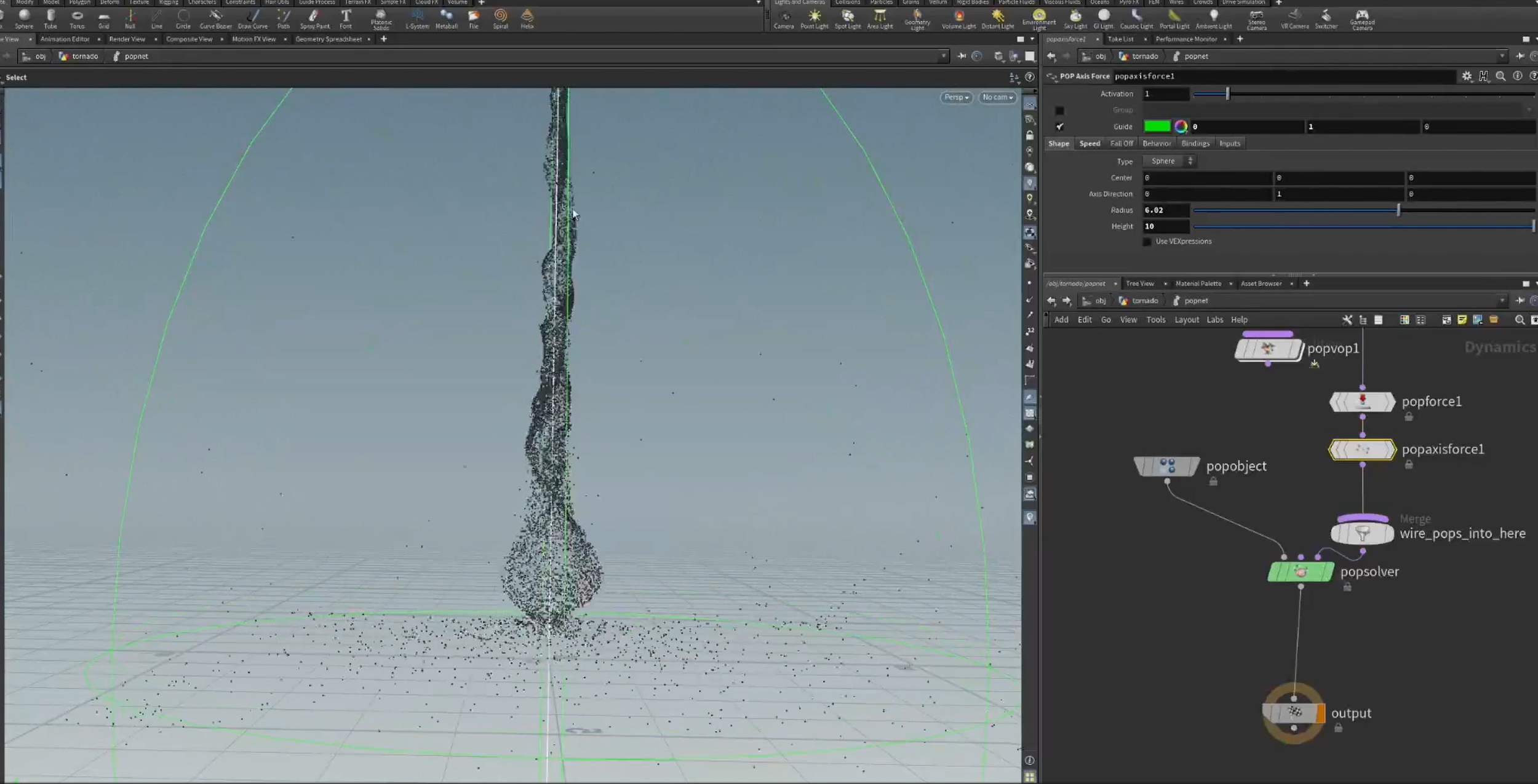Disable the Guide checkbox
This screenshot has height=784, width=1538.
coord(1061,126)
